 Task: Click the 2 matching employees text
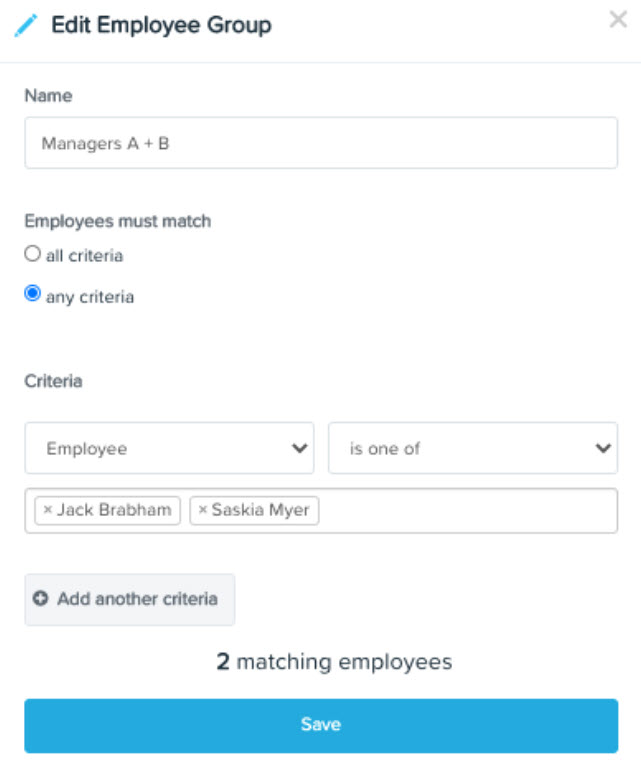tap(334, 662)
